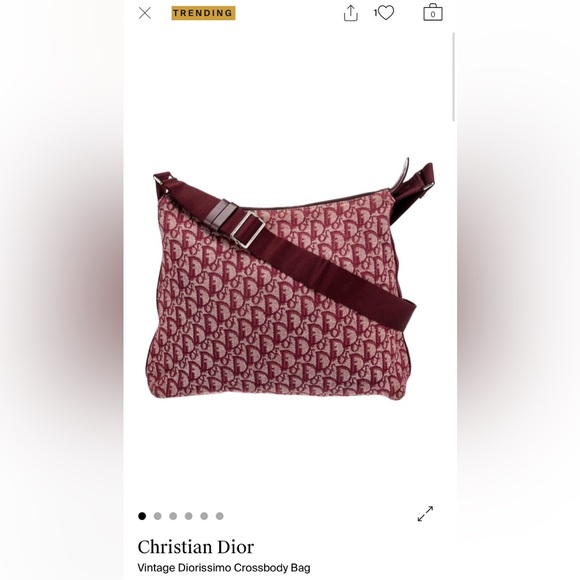Select the fifth image pagination dot
This screenshot has height=580, width=580.
pyautogui.click(x=204, y=516)
